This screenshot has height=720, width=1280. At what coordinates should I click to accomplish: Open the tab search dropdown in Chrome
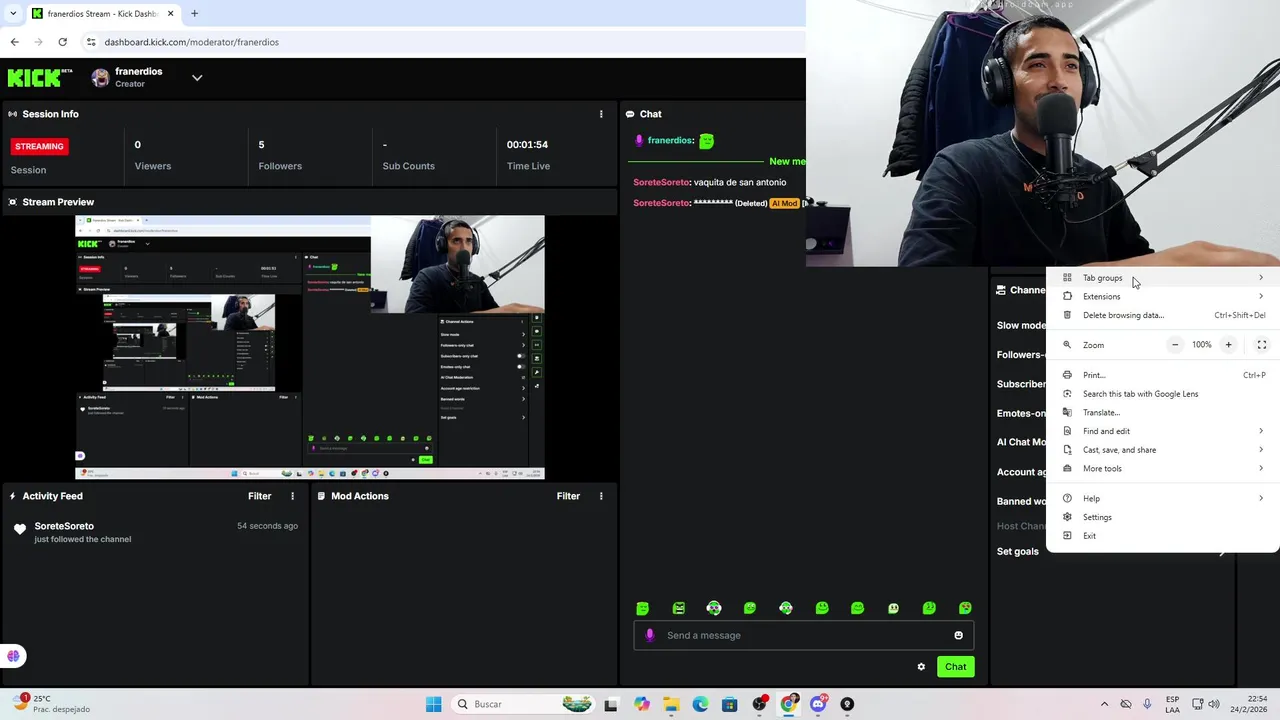[14, 13]
